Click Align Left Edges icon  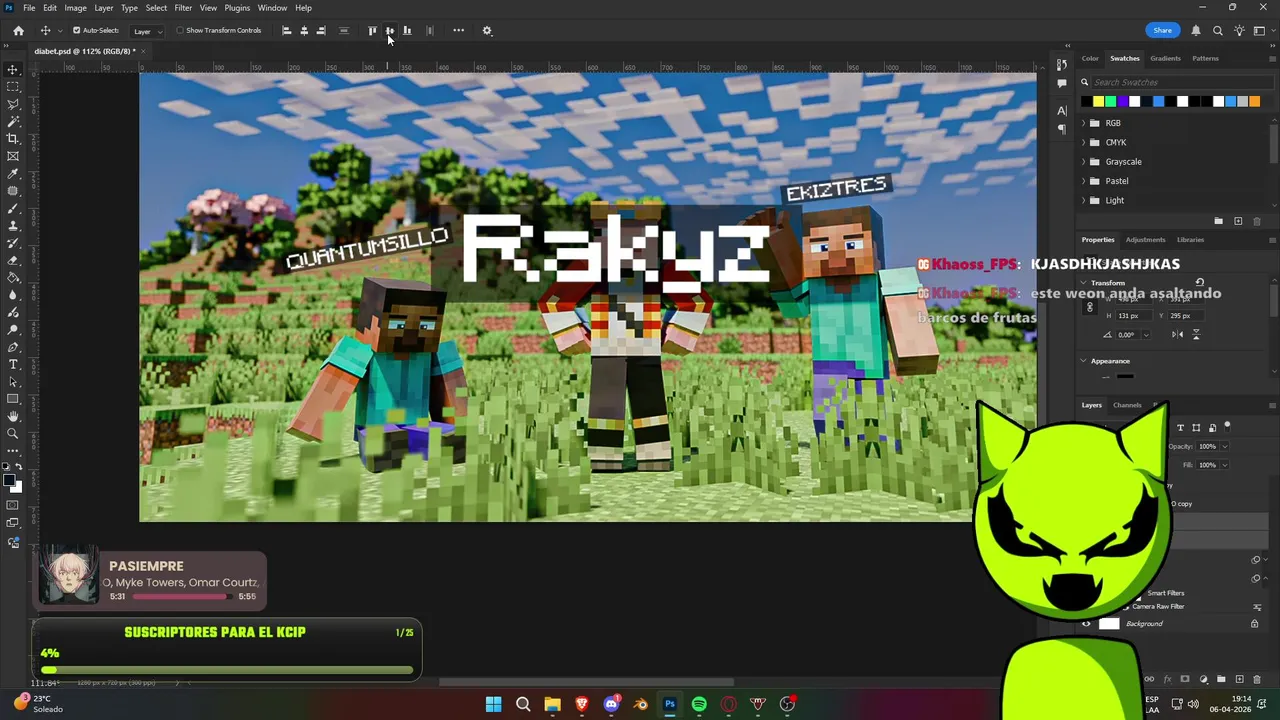click(286, 30)
